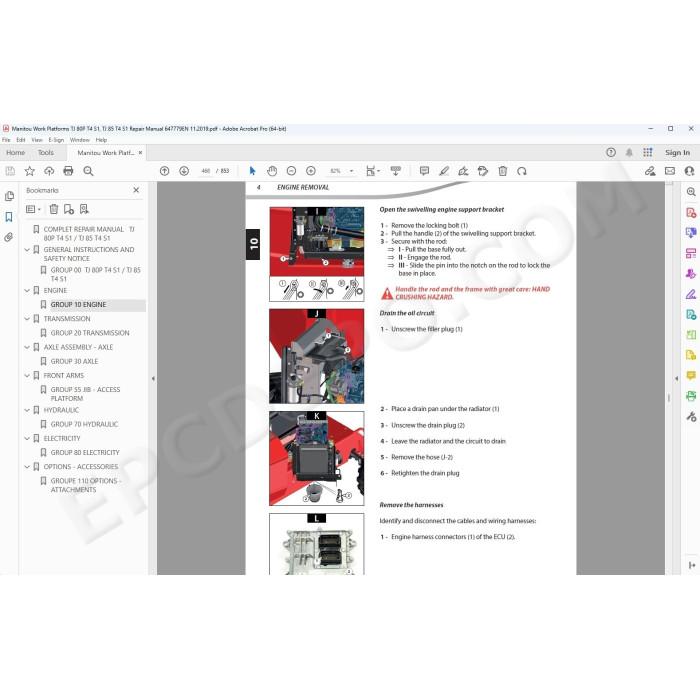This screenshot has width=700, height=700.
Task: Open the E-Sign menu
Action: click(x=56, y=140)
